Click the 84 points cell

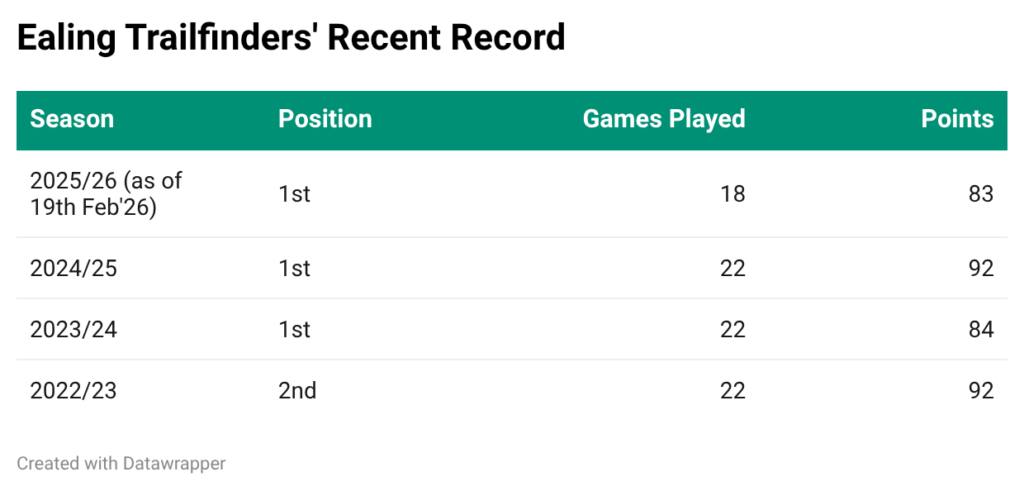[x=980, y=329]
